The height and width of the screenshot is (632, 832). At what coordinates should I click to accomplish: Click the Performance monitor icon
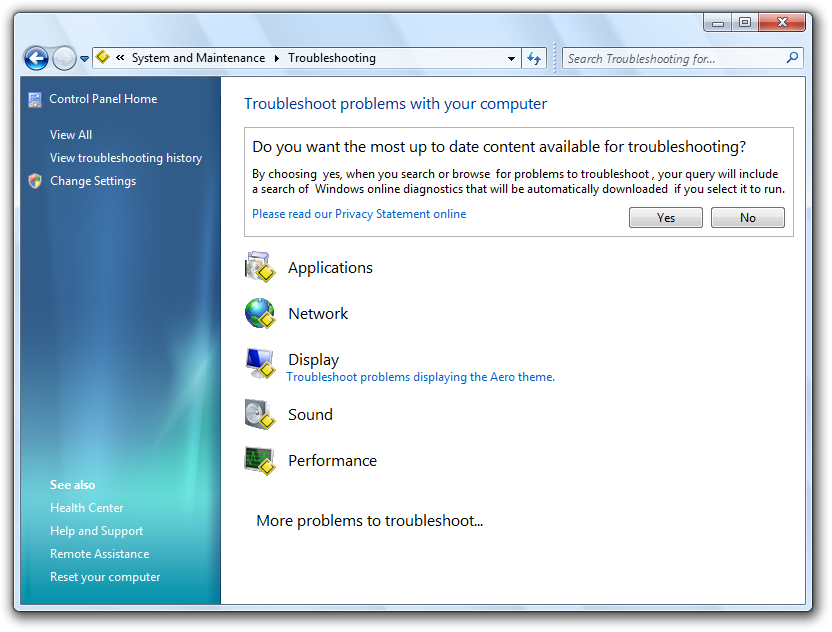(260, 461)
